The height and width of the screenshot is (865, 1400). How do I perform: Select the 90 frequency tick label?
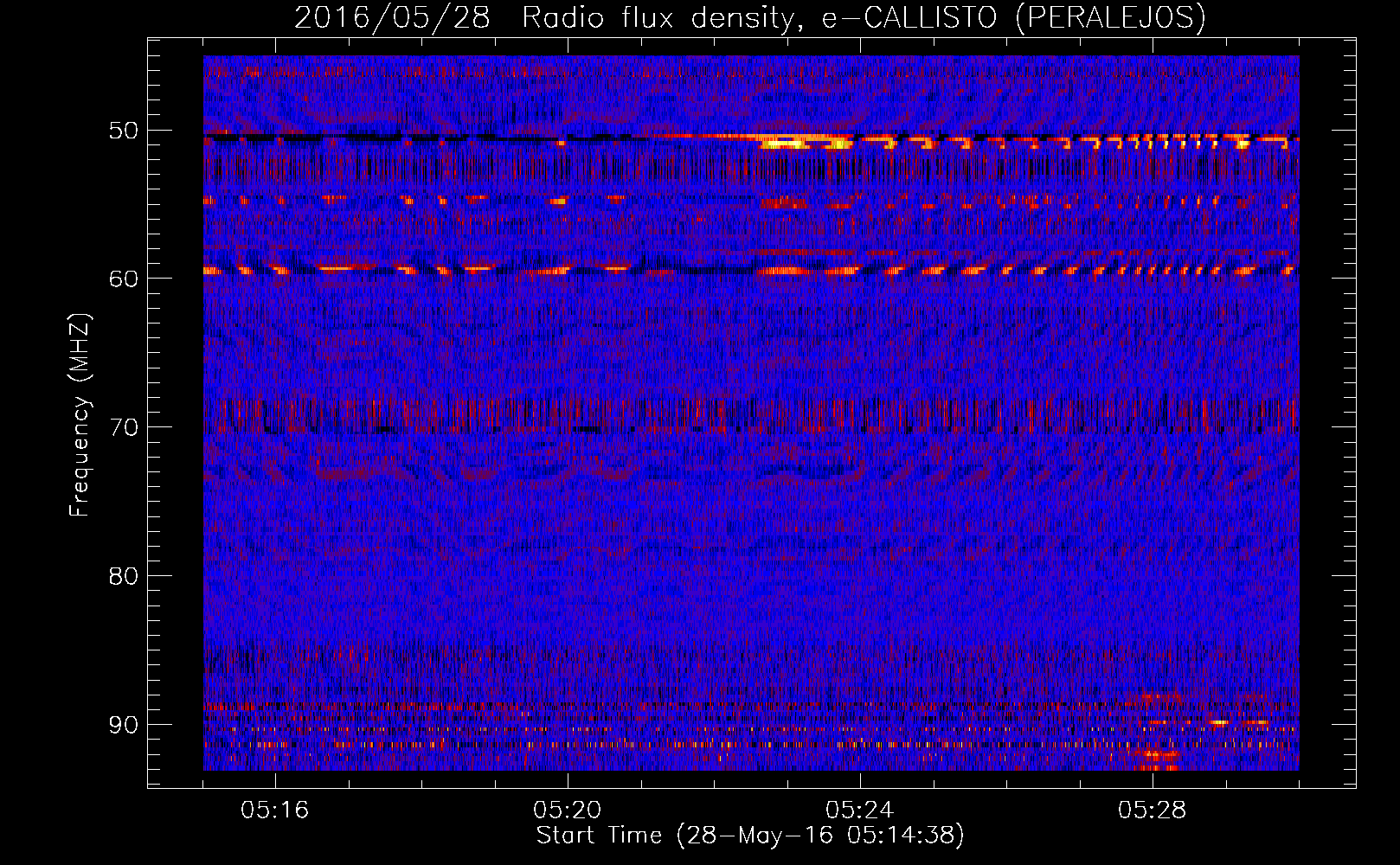click(124, 724)
